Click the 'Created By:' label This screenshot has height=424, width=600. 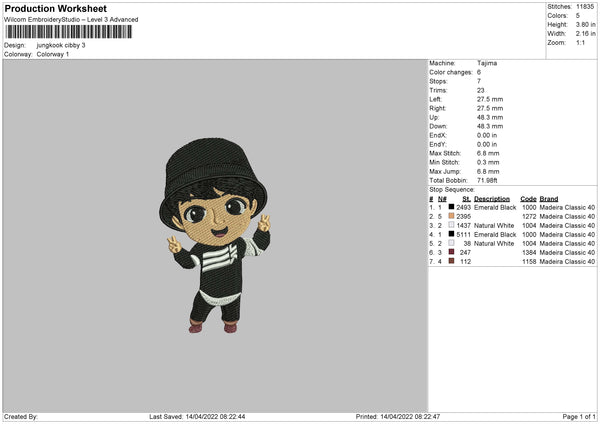21,417
